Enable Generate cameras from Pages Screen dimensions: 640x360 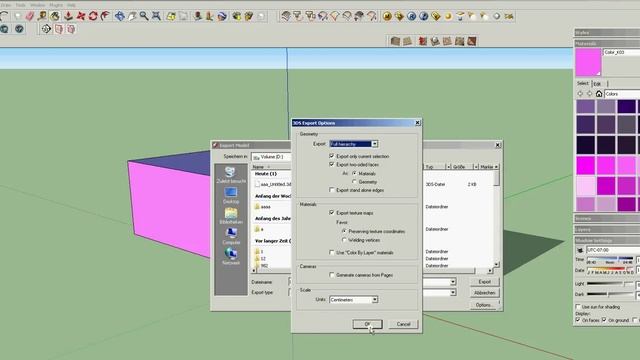pyautogui.click(x=331, y=275)
